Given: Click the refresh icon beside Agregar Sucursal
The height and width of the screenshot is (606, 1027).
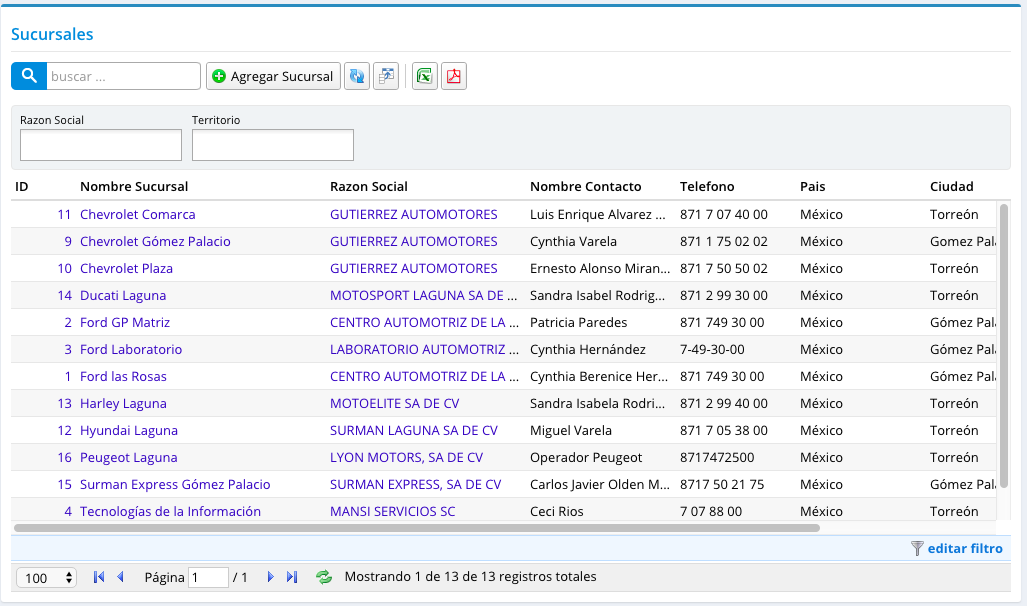Looking at the screenshot, I should (x=357, y=76).
